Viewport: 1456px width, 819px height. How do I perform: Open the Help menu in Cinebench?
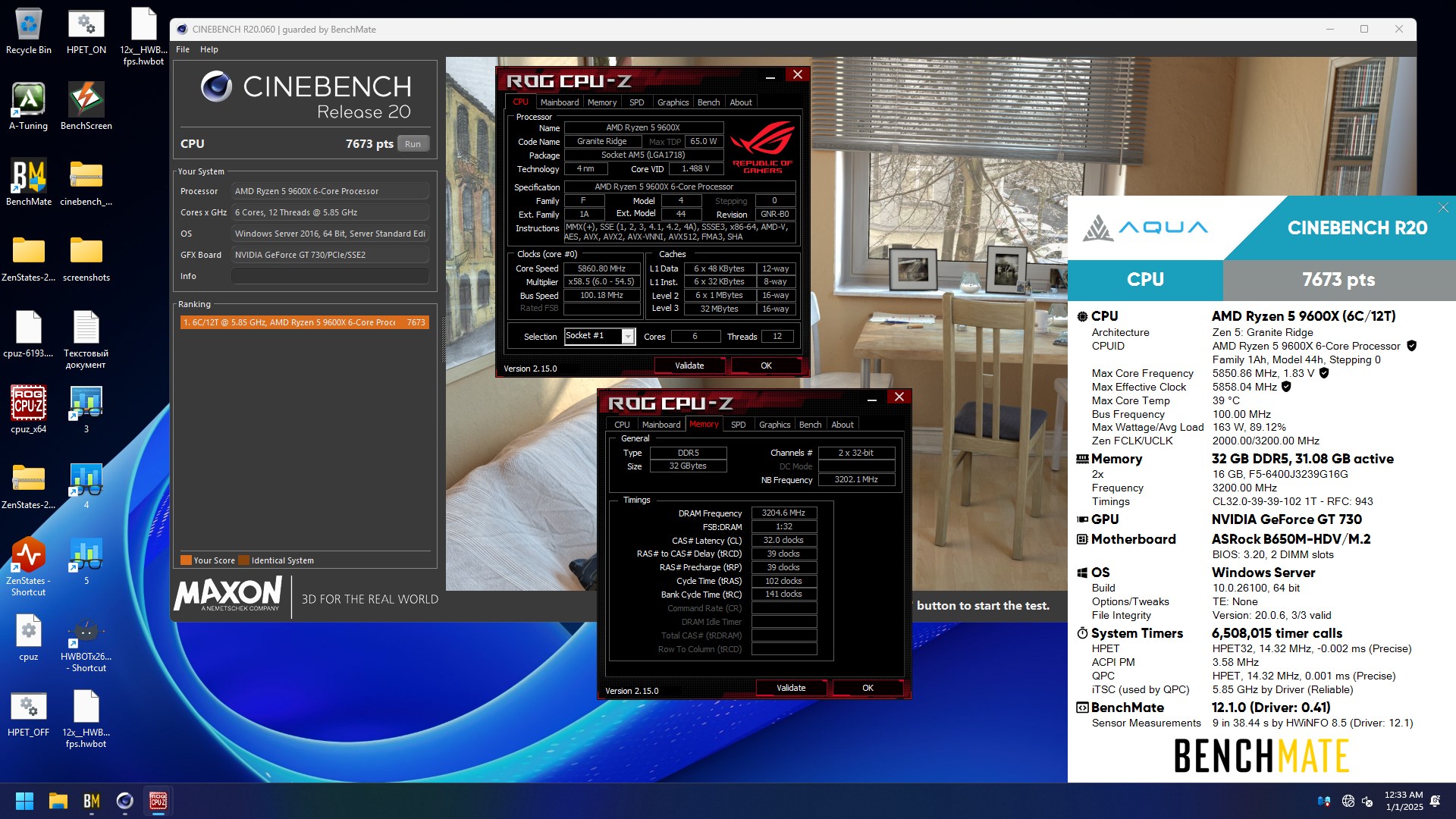point(209,49)
